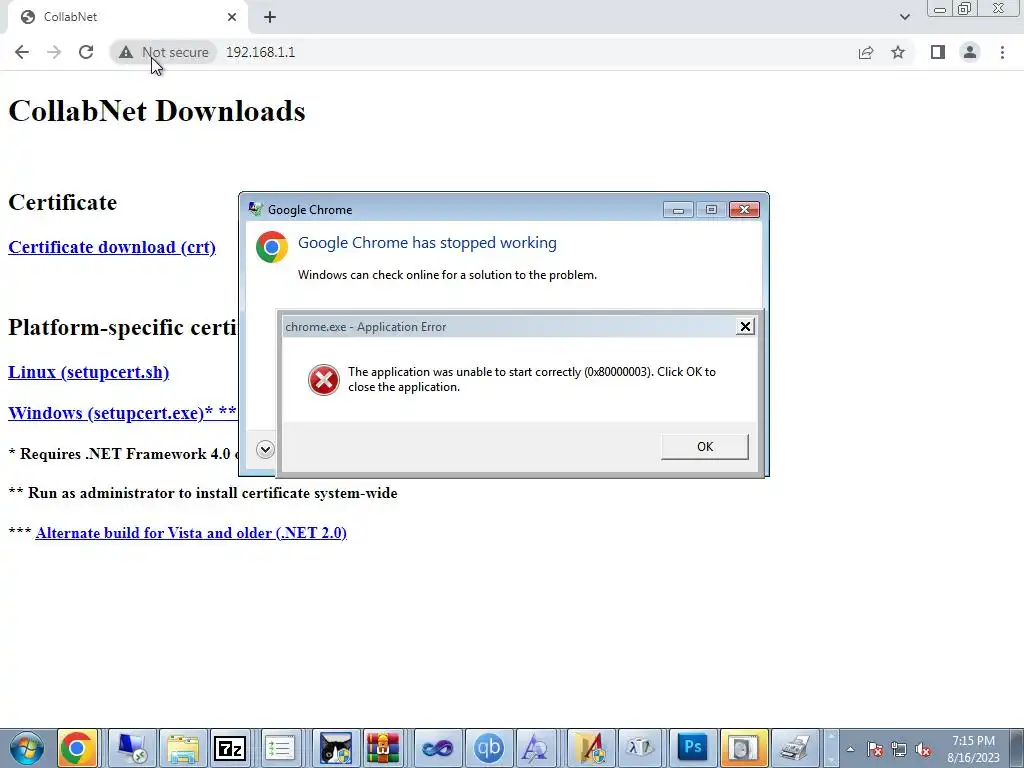Launch 7-Zip from the taskbar
The height and width of the screenshot is (768, 1024).
coord(230,748)
